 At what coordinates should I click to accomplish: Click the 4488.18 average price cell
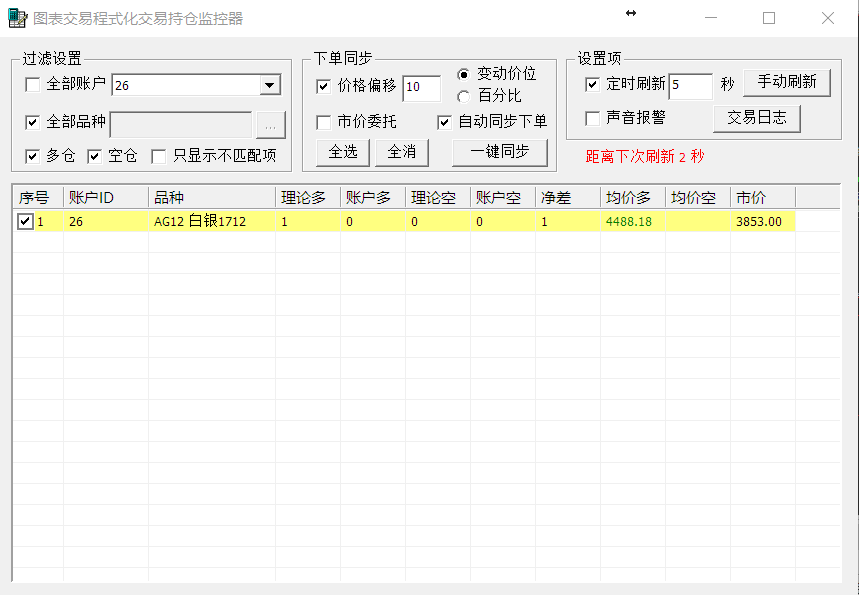[x=633, y=221]
